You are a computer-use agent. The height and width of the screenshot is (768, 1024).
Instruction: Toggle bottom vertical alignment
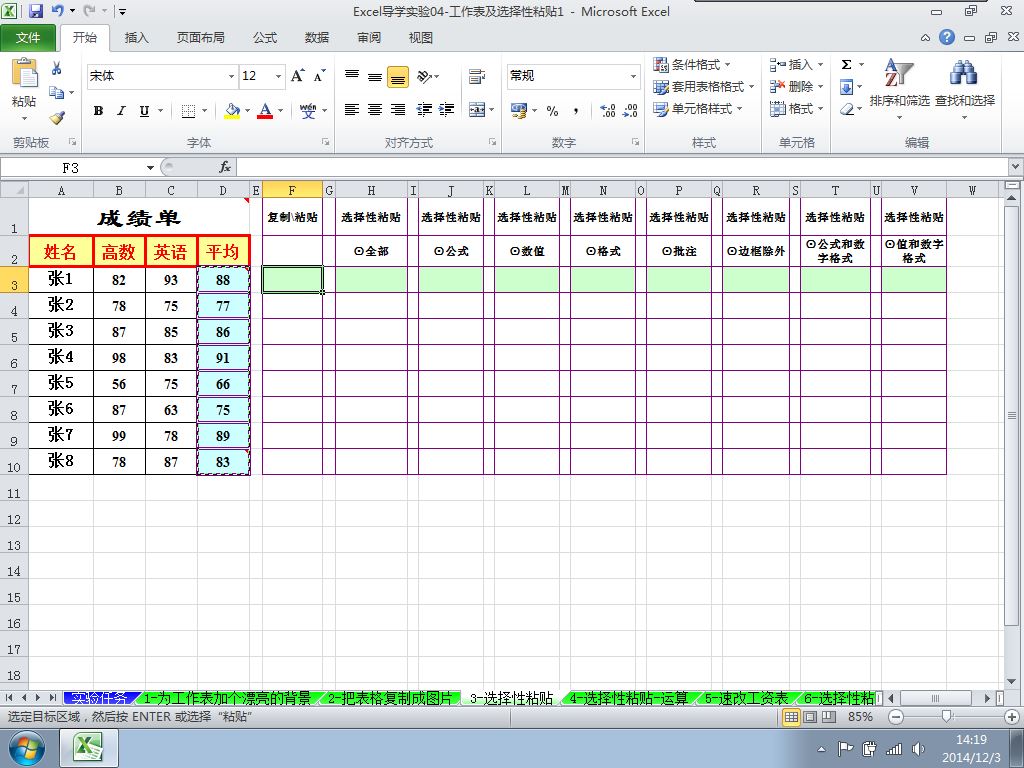pos(398,76)
